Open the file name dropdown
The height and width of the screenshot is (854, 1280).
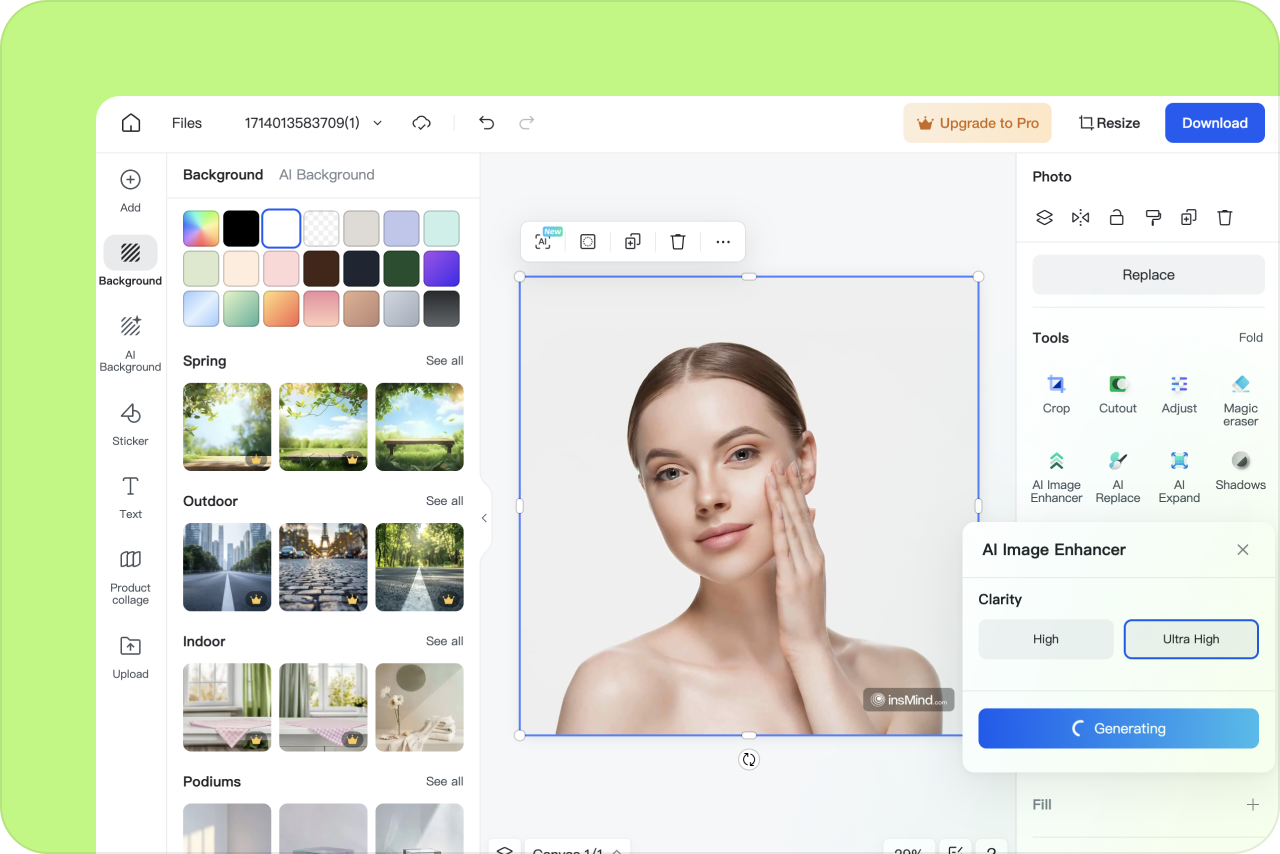[378, 123]
